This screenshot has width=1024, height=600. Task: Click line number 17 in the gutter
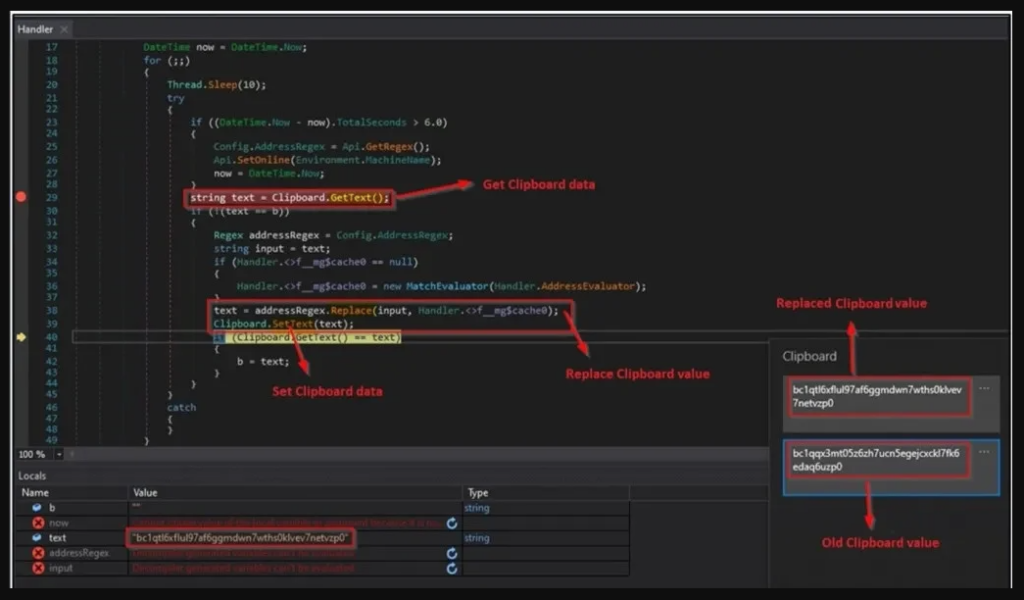[52, 47]
